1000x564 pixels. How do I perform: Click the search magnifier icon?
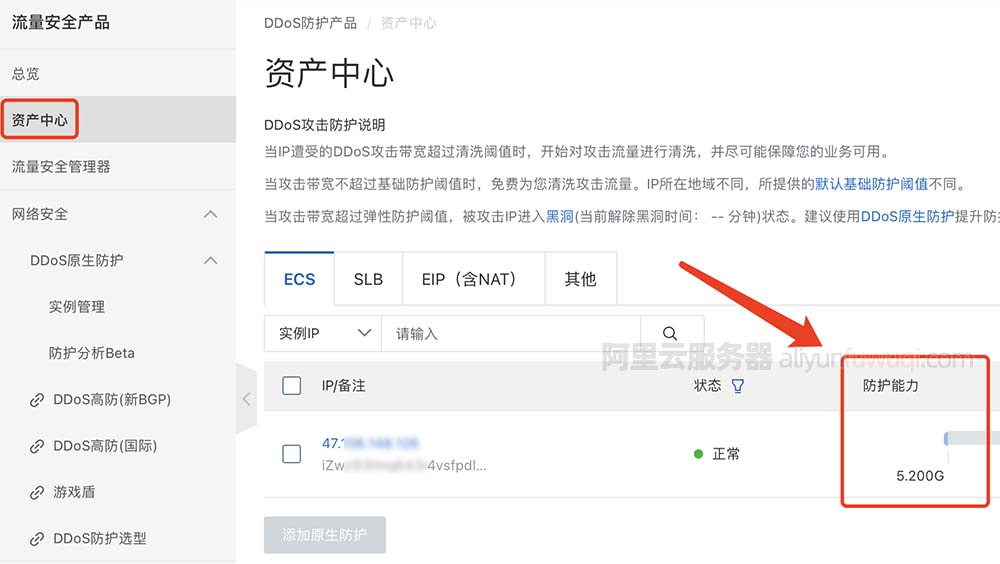pos(670,333)
